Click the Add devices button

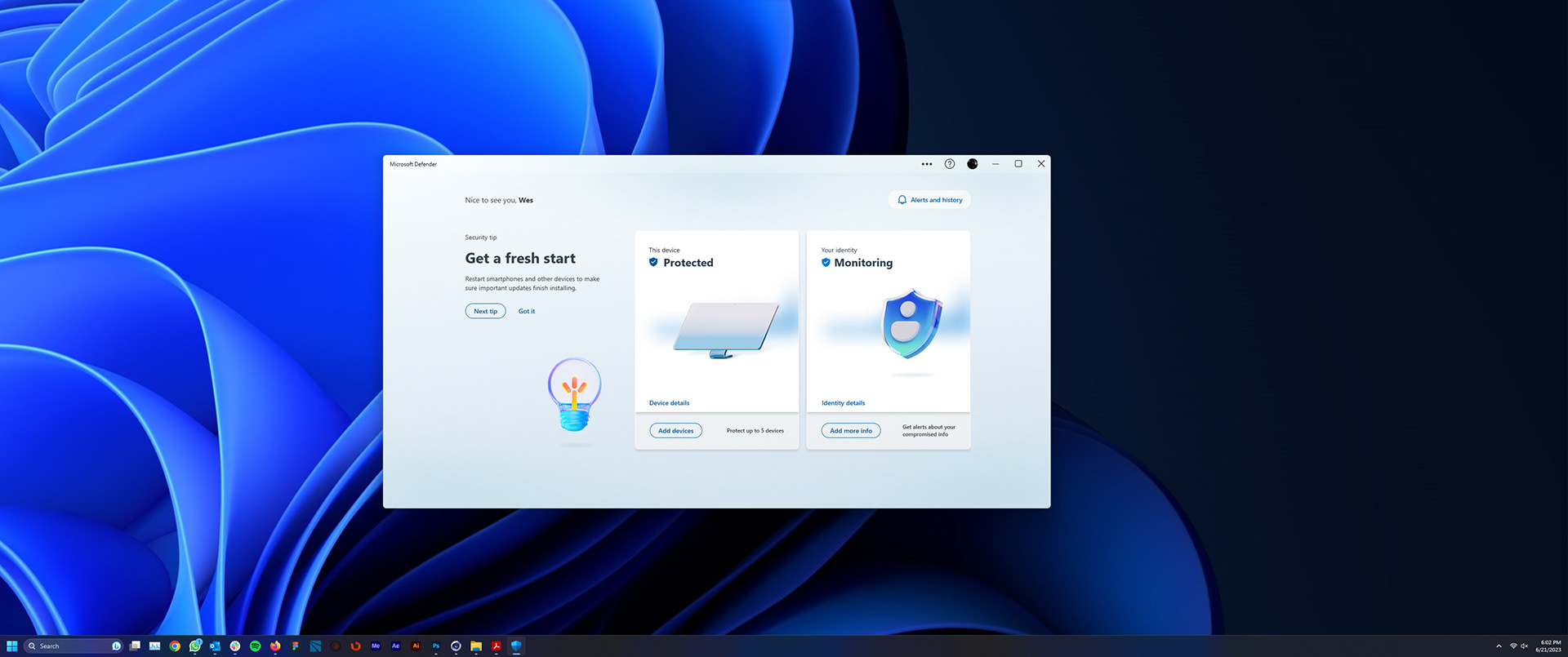coord(675,431)
